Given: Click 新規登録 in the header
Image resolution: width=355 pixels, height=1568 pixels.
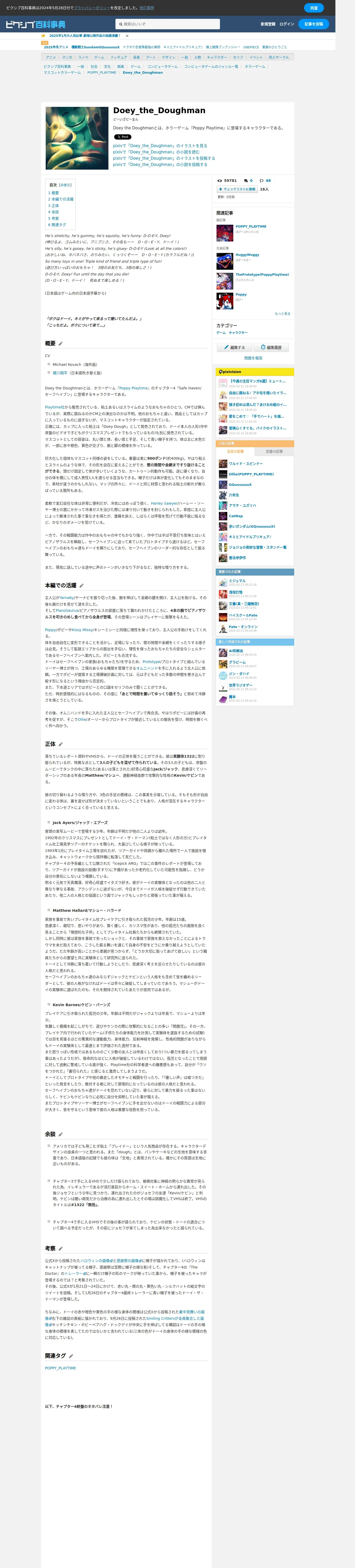Looking at the screenshot, I should tap(268, 24).
